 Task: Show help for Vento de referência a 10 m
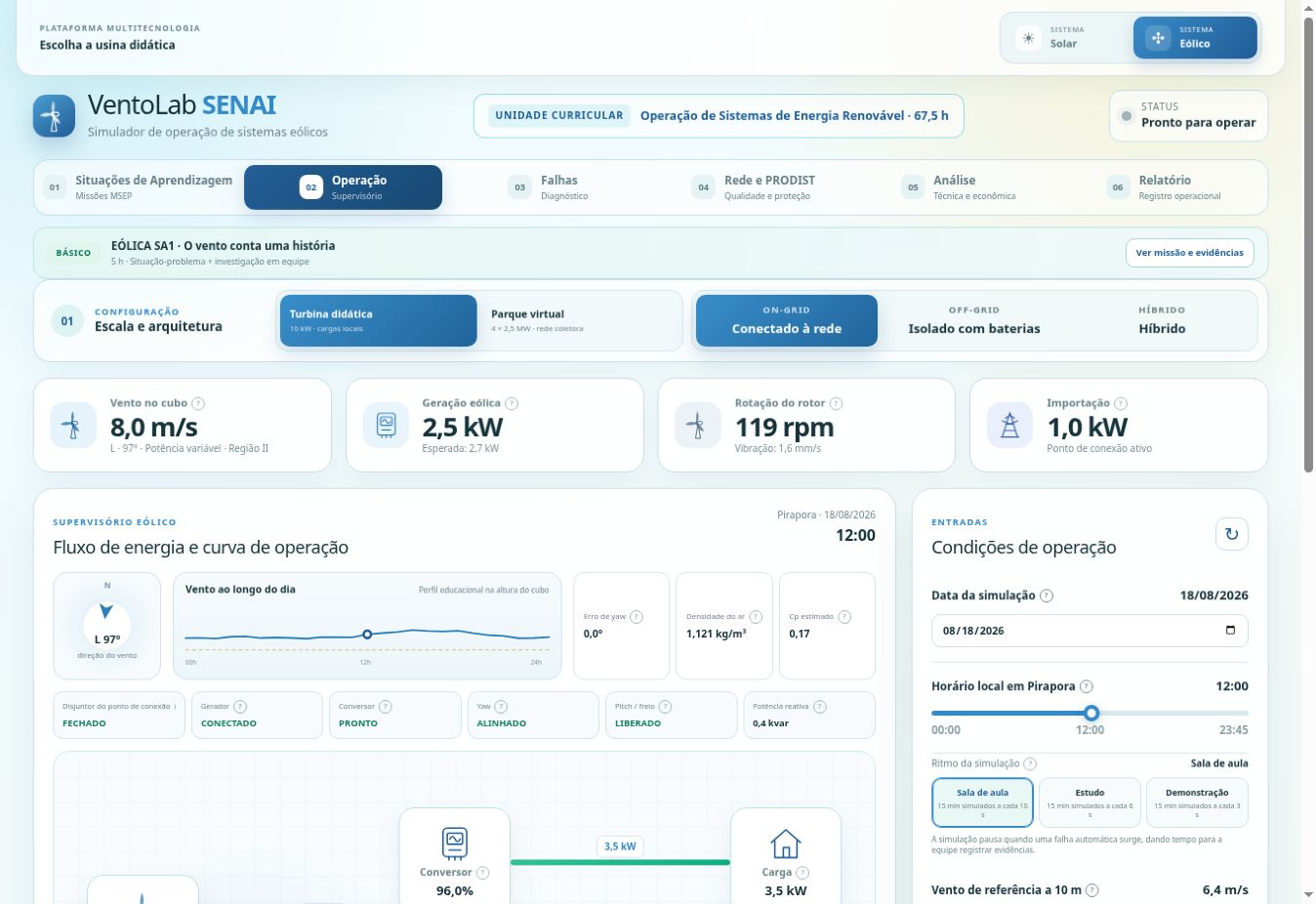(1092, 890)
